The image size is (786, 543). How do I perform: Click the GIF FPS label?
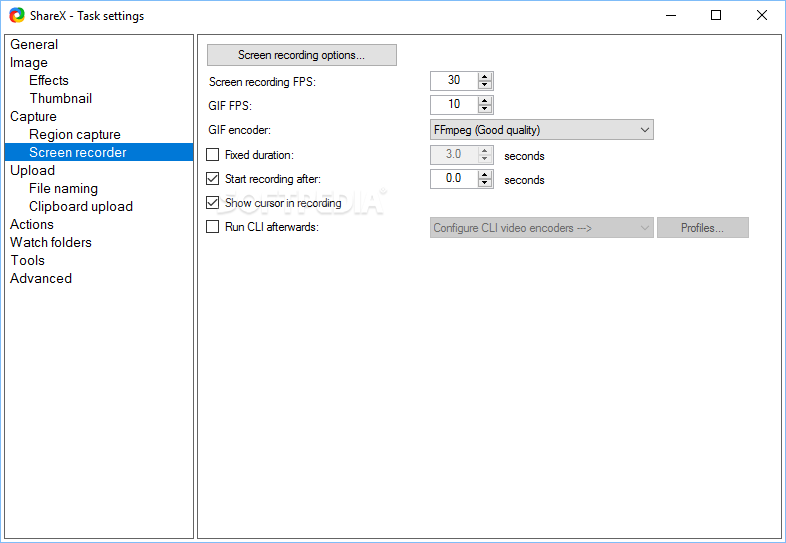(230, 106)
